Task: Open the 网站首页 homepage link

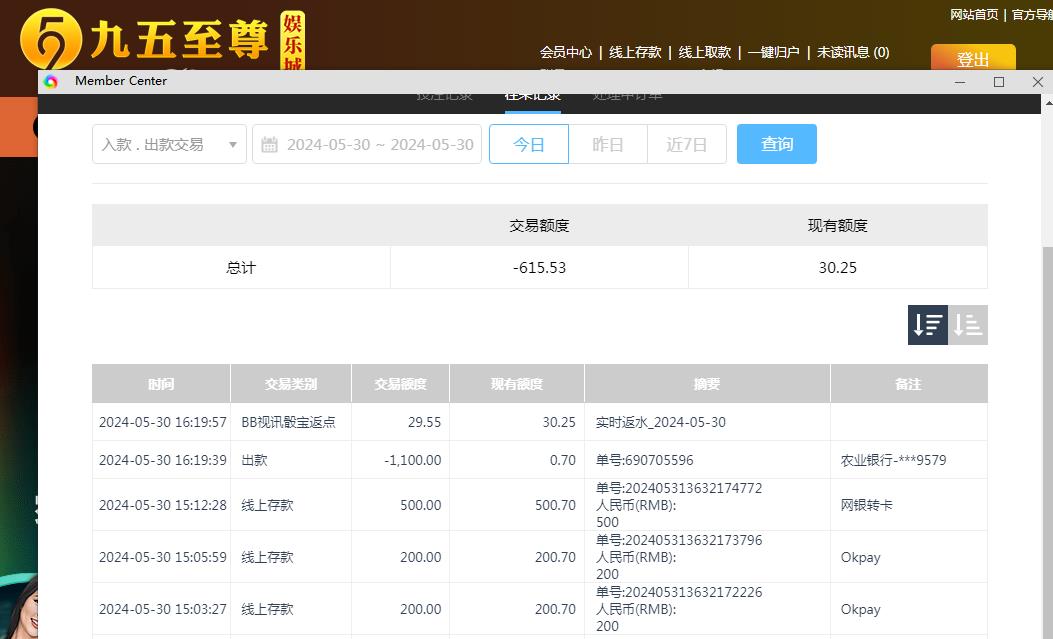Action: coord(974,15)
